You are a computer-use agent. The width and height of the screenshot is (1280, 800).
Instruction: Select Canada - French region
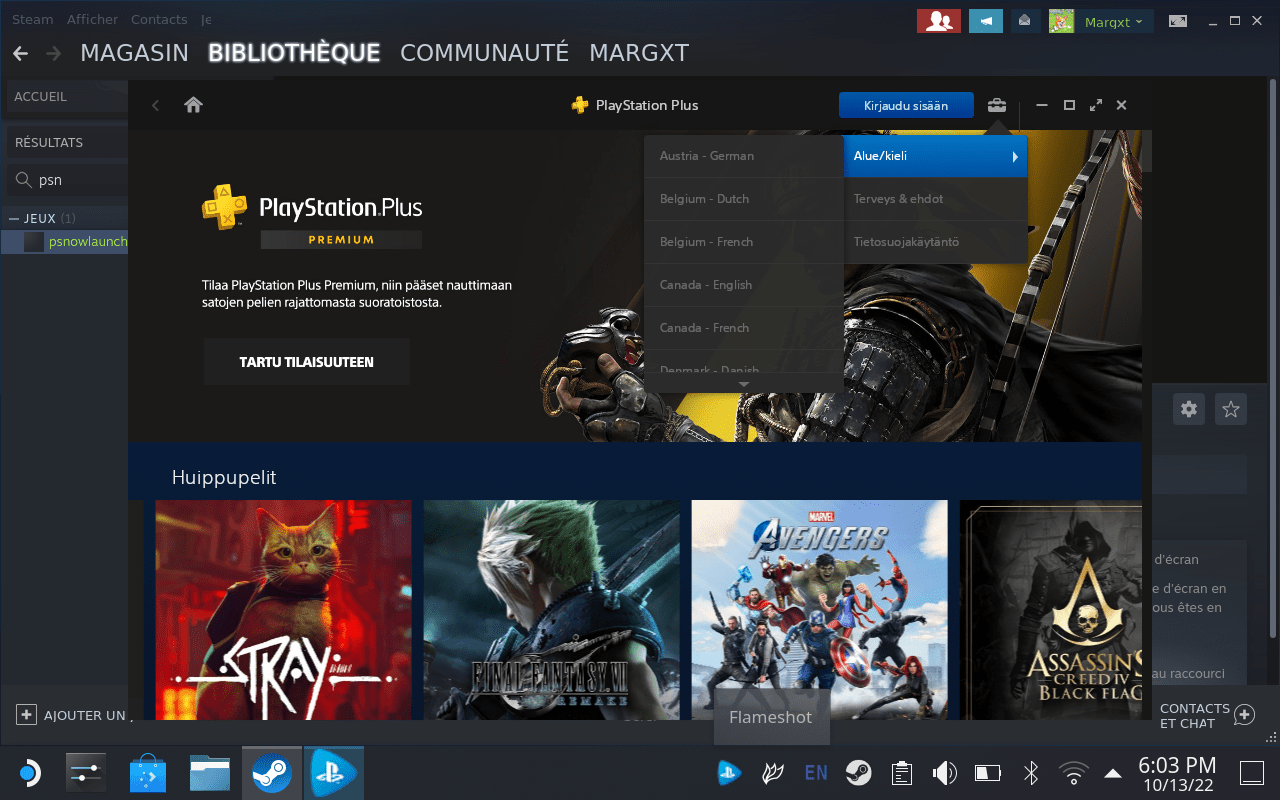[744, 328]
